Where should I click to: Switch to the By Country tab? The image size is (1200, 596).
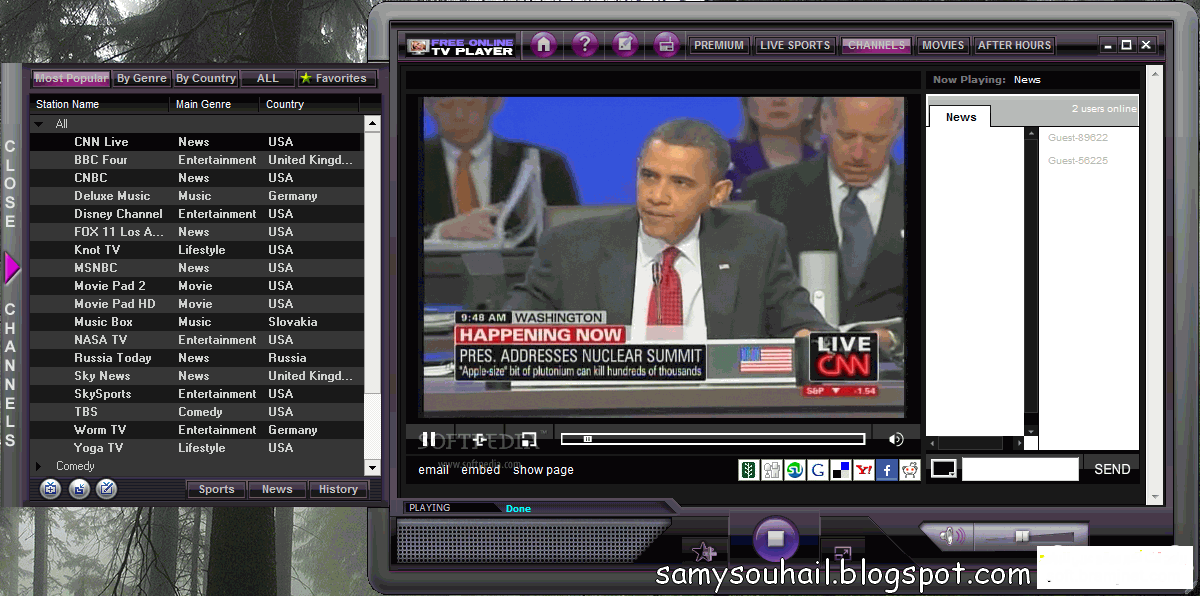click(x=206, y=78)
